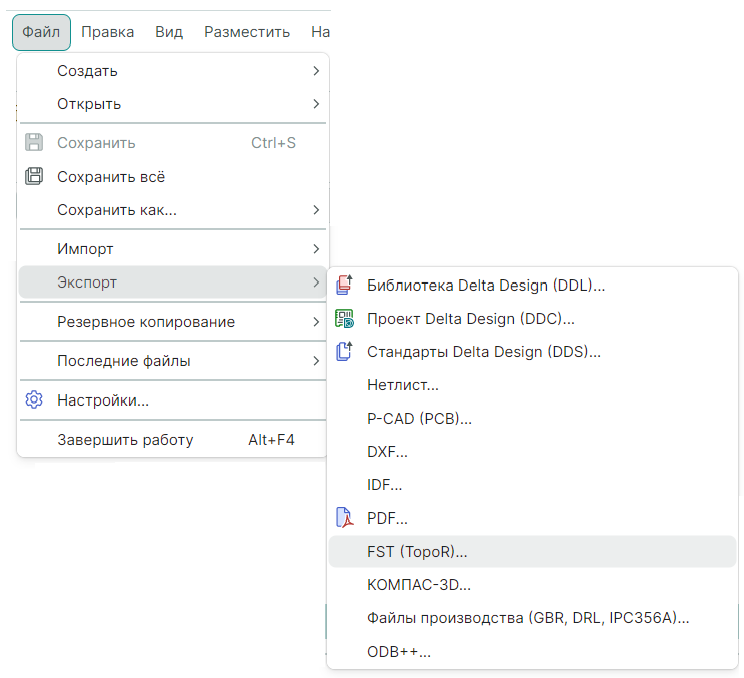Open the Правка menu in menu bar

(107, 32)
